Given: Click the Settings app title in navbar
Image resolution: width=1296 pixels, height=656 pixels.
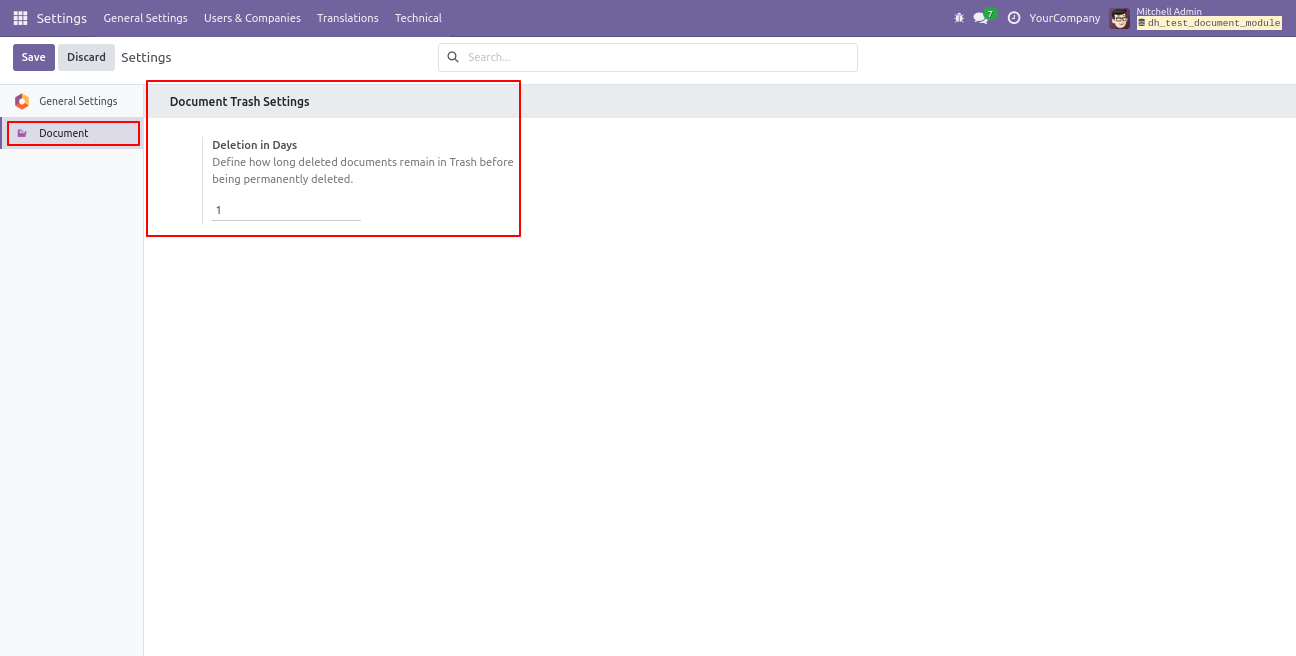Looking at the screenshot, I should click(x=61, y=18).
